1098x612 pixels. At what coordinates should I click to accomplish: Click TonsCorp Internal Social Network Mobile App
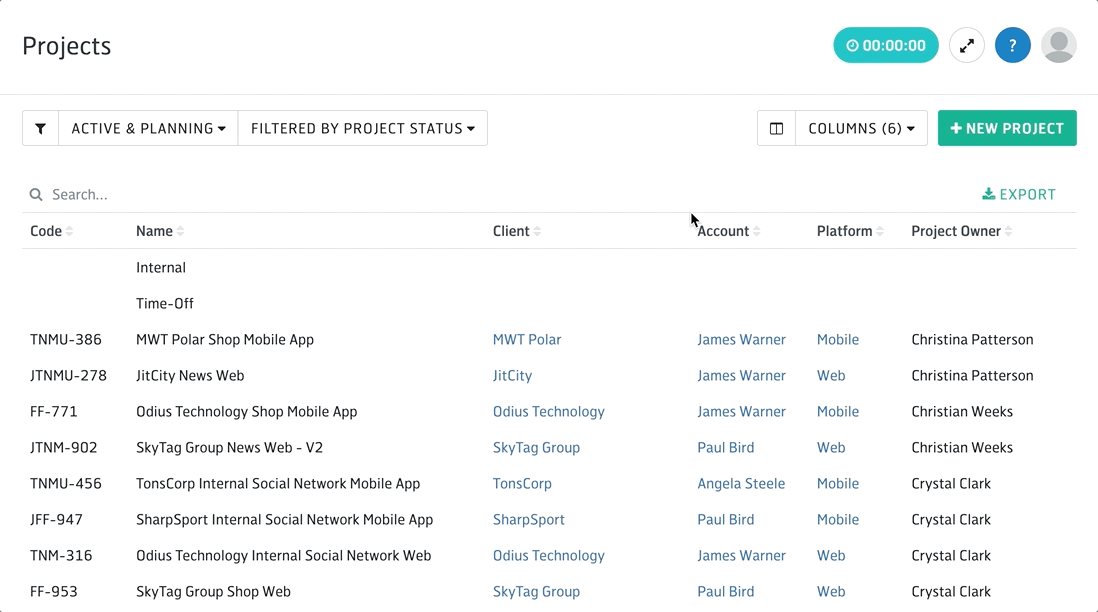(x=278, y=484)
